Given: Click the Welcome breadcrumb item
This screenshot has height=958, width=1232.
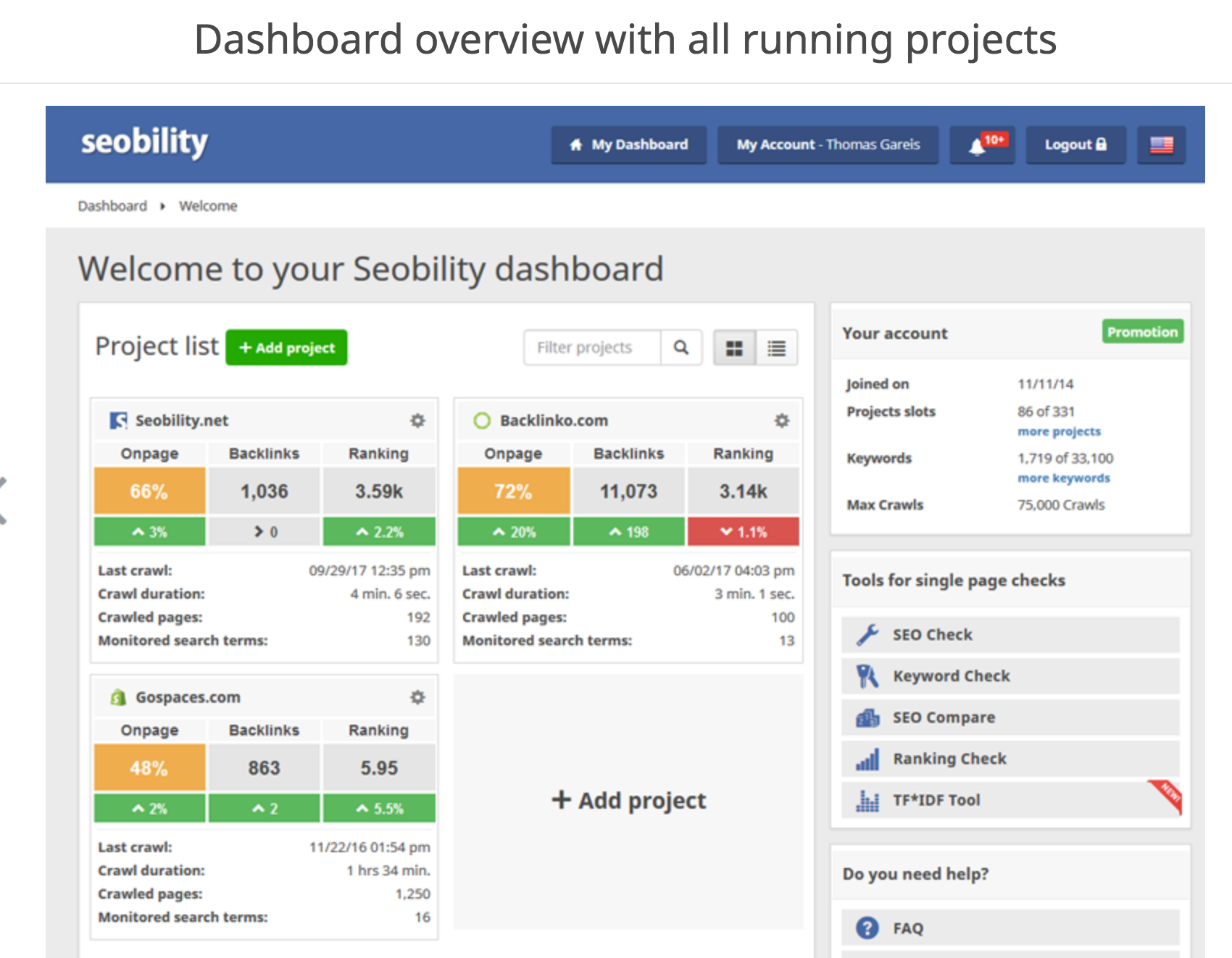Looking at the screenshot, I should tap(208, 207).
